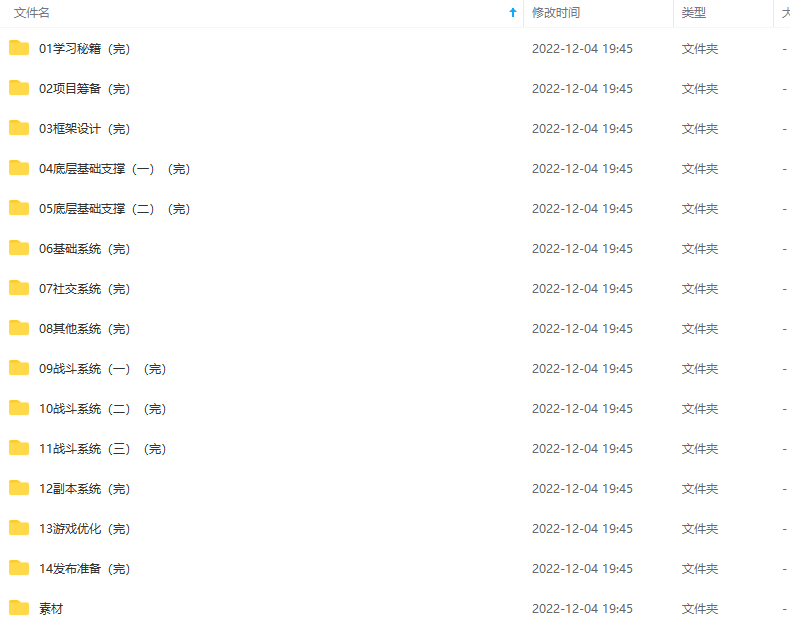Sort by the 修改时间 column header
This screenshot has height=627, width=790.
556,13
